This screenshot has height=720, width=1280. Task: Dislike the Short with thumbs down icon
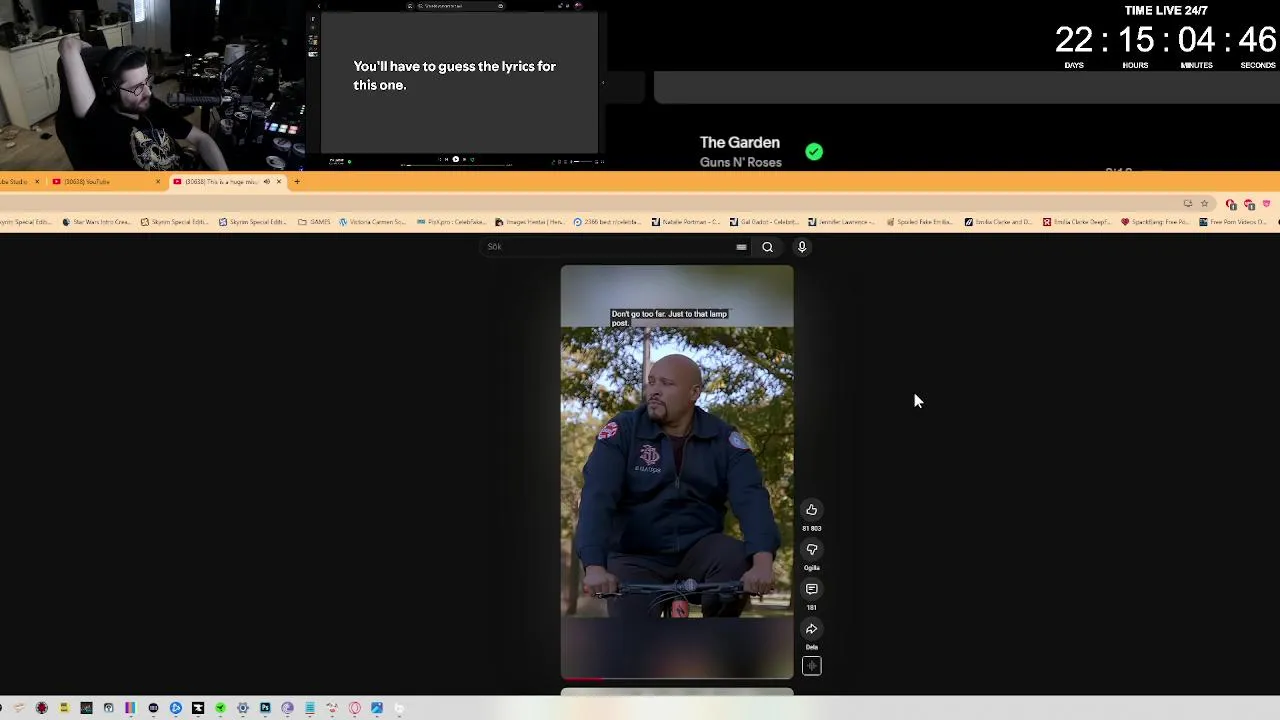pos(812,549)
